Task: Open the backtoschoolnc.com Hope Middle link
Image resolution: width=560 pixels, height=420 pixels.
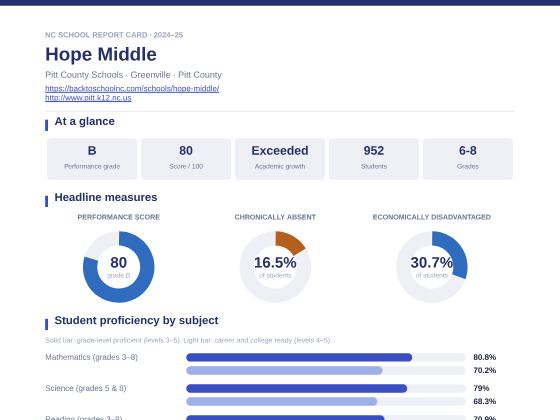Action: coord(132,88)
